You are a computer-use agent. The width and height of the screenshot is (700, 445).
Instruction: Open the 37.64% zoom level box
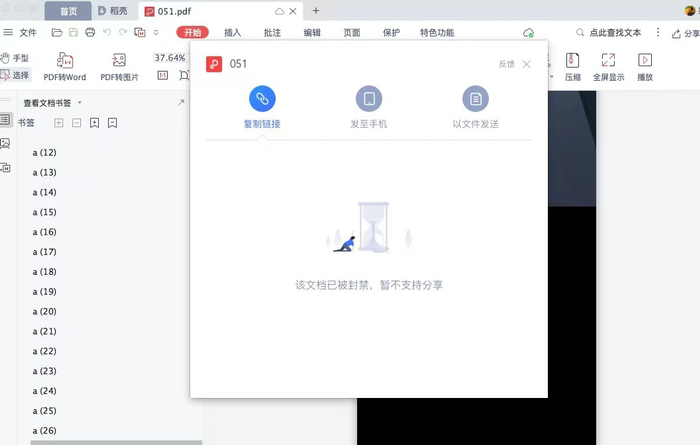click(170, 58)
